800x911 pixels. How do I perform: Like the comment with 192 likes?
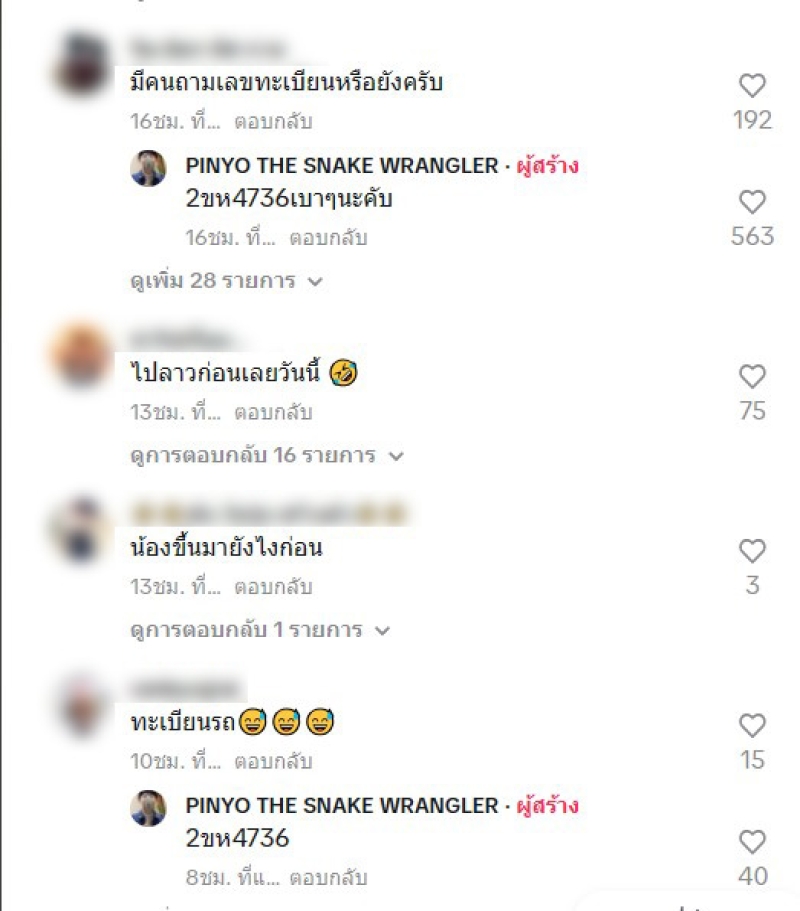click(752, 86)
